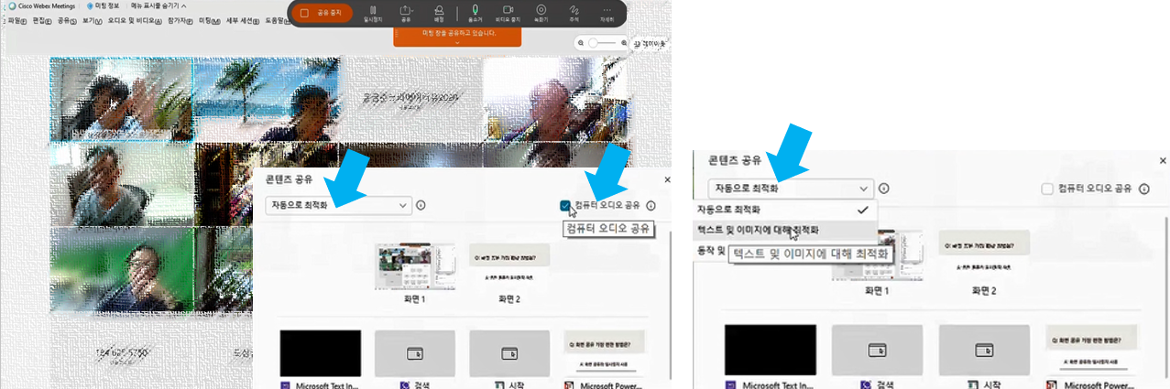Open the 공유 share icon in the floating toolbar
Image resolution: width=1170 pixels, height=389 pixels.
406,13
